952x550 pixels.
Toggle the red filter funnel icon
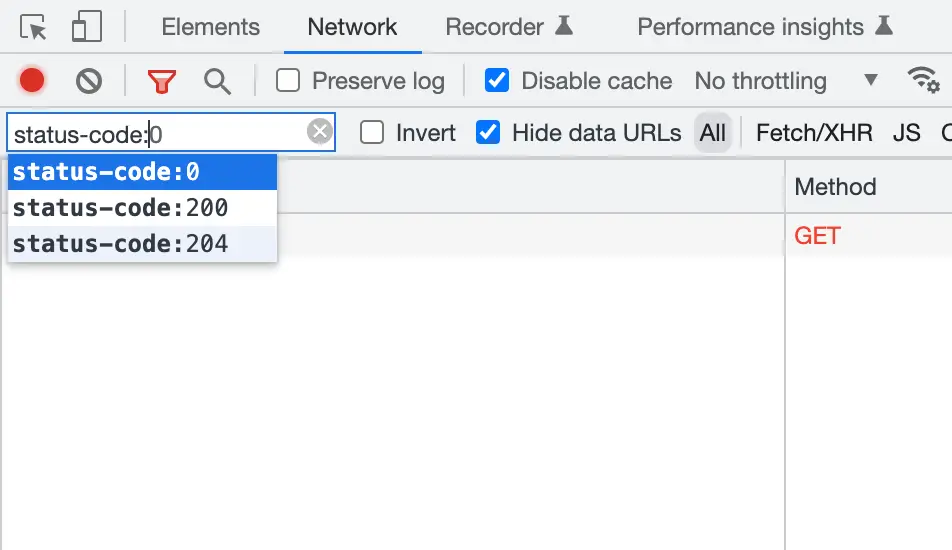tap(161, 81)
